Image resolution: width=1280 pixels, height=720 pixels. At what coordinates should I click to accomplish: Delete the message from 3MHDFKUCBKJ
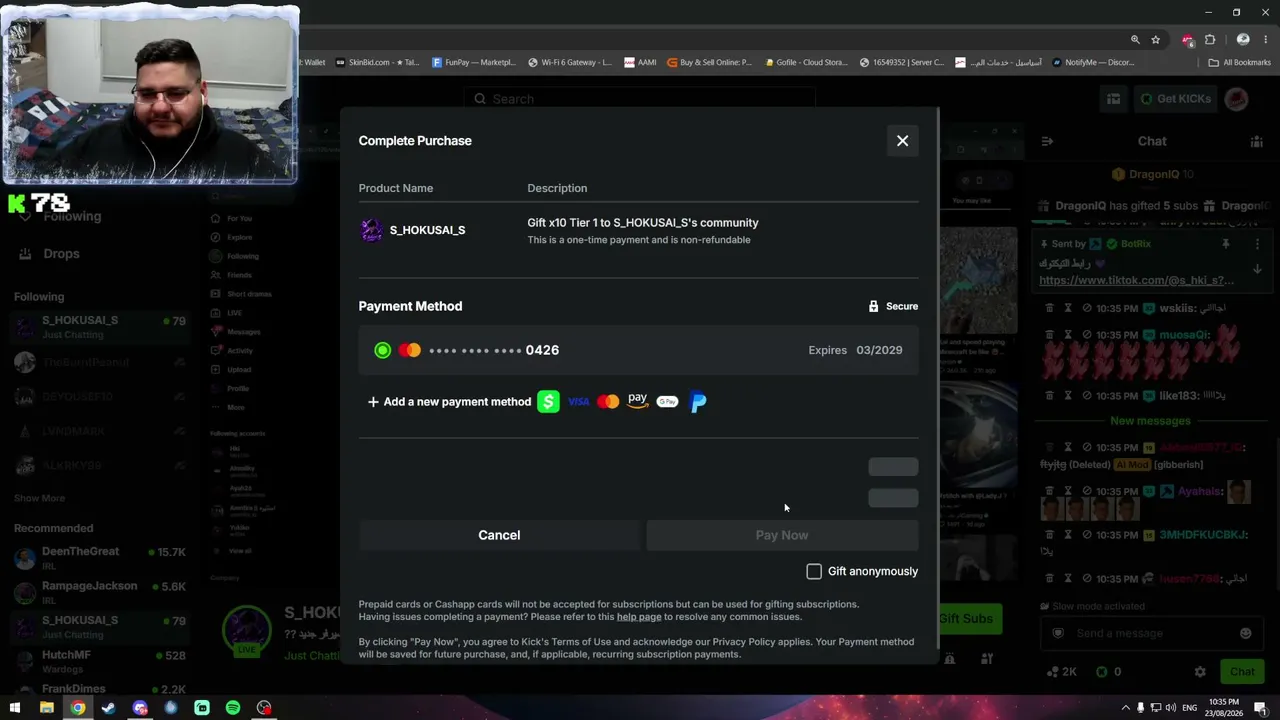pyautogui.click(x=1049, y=535)
